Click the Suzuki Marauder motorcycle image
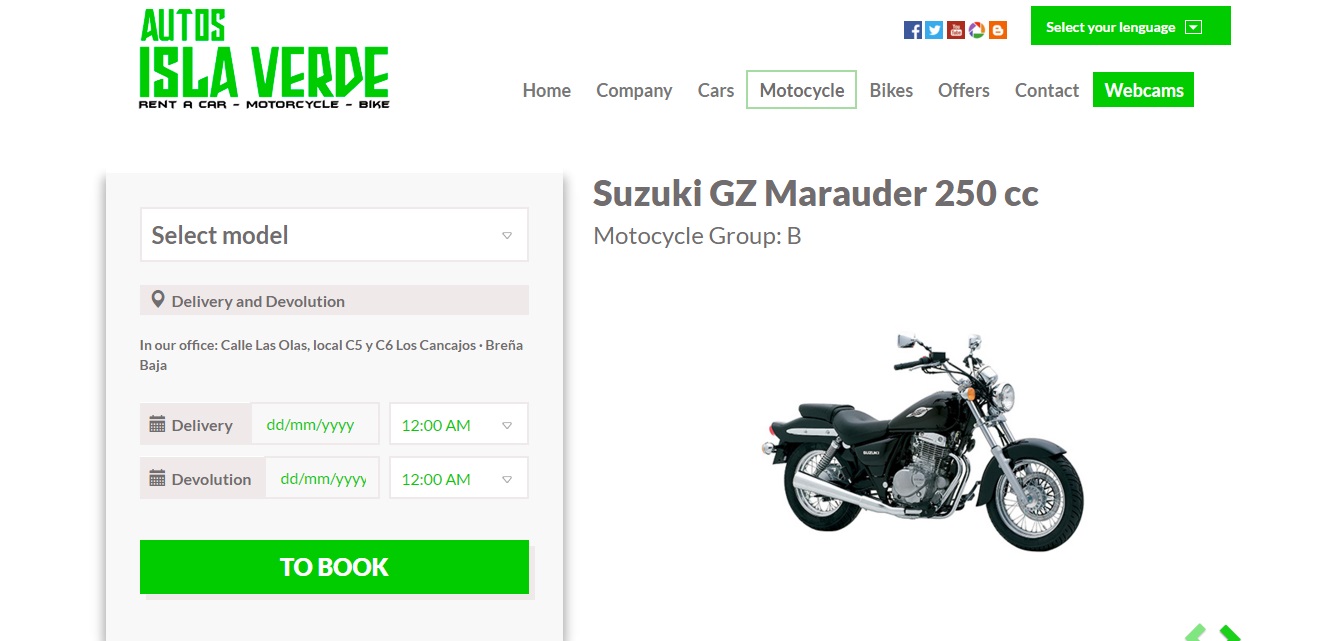The image size is (1341, 641). pos(921,442)
